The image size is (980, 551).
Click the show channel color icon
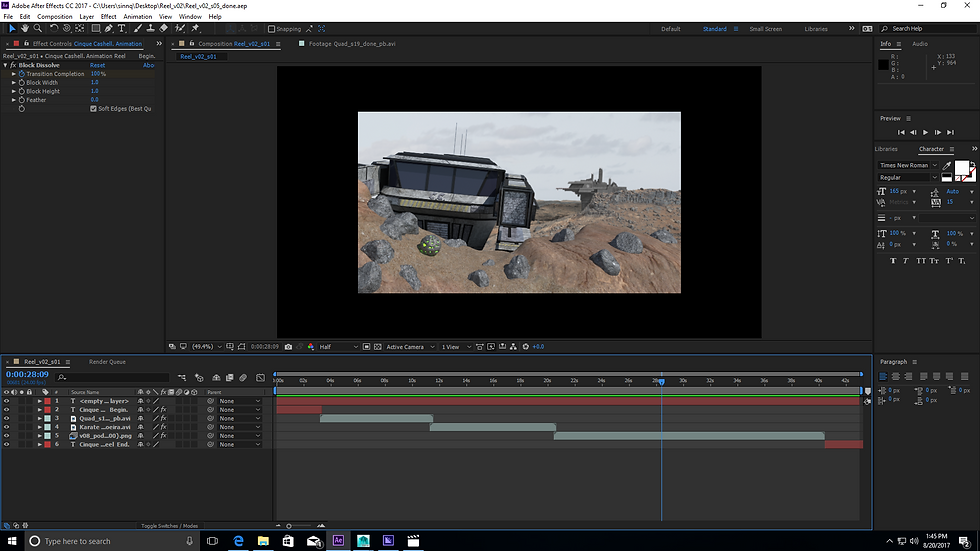pos(311,347)
